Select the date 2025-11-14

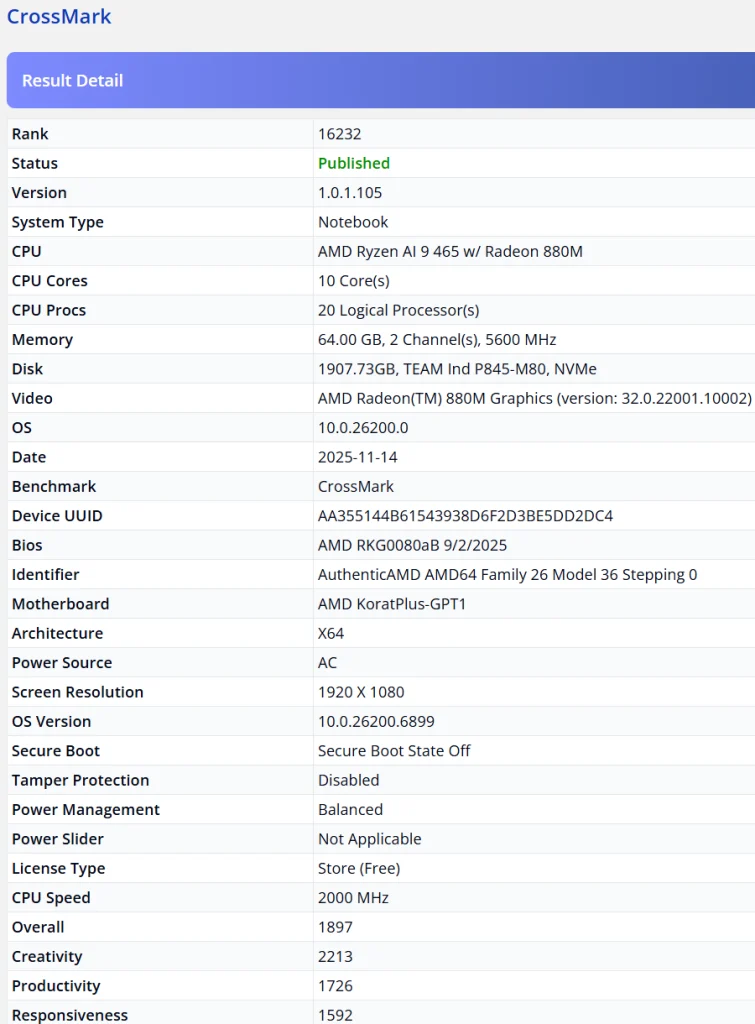coord(354,457)
